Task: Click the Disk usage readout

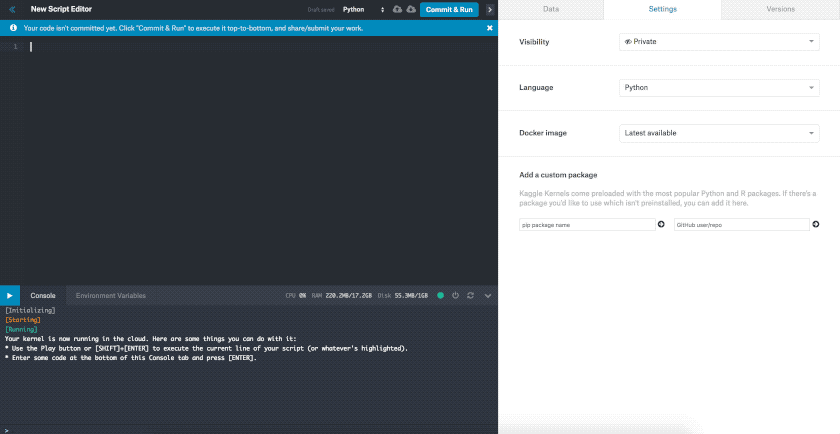Action: [x=402, y=295]
